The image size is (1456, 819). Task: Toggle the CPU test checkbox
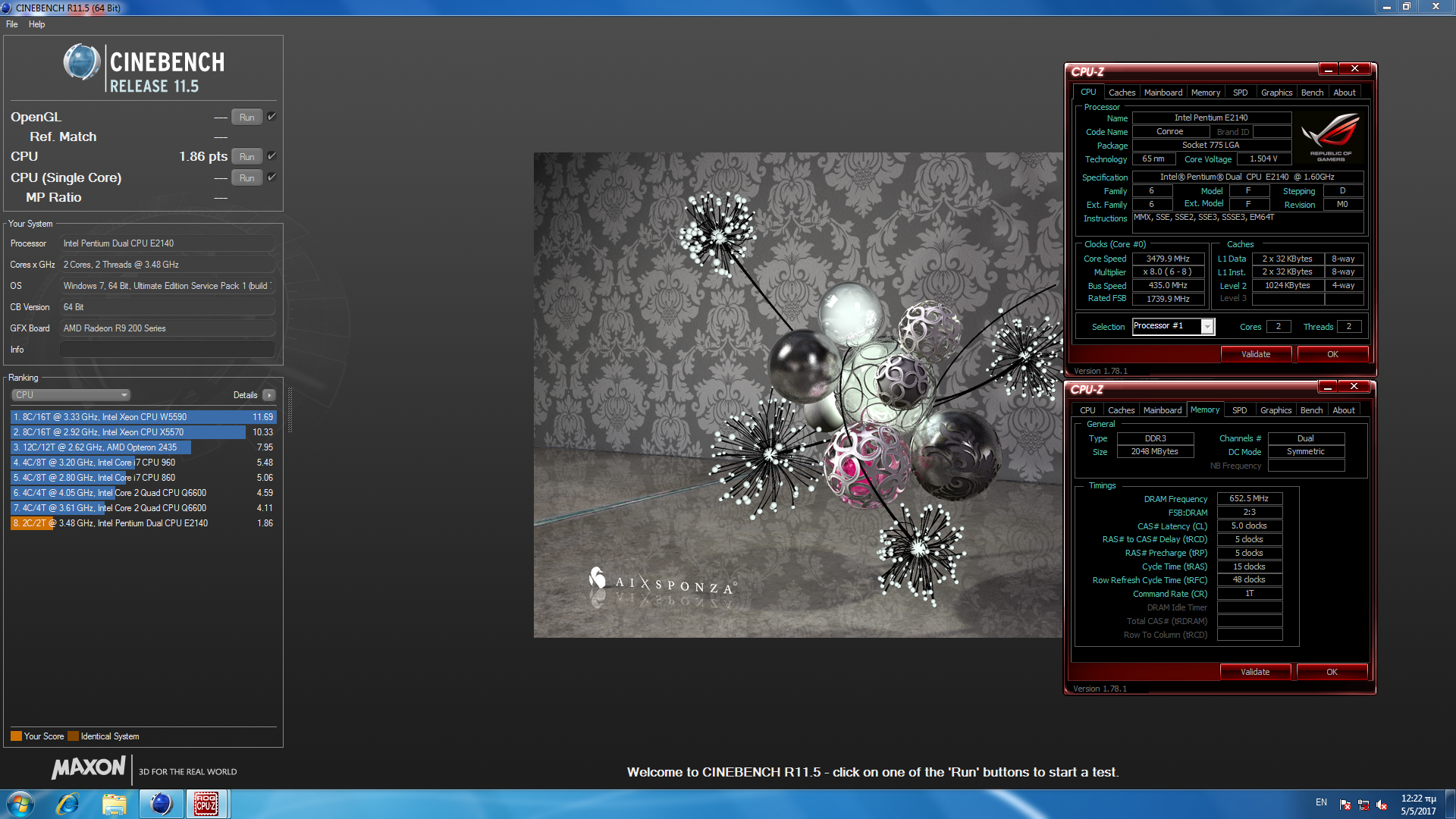pyautogui.click(x=271, y=156)
